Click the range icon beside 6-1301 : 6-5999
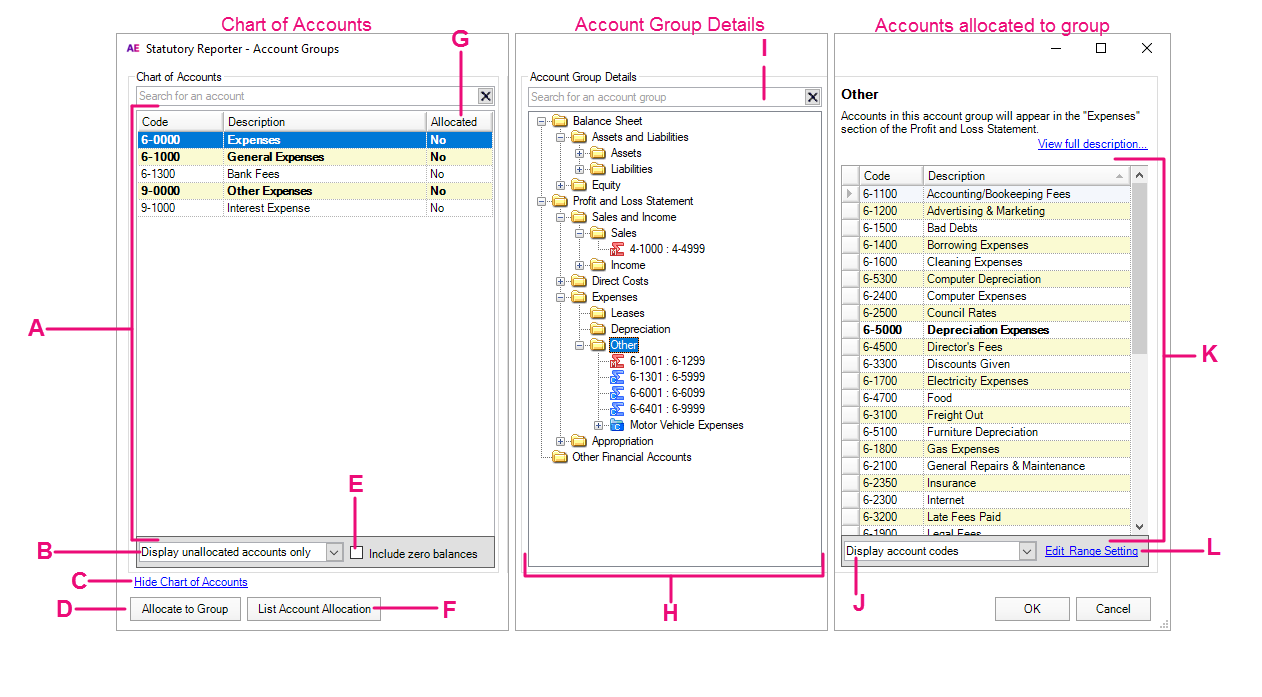 [x=617, y=377]
